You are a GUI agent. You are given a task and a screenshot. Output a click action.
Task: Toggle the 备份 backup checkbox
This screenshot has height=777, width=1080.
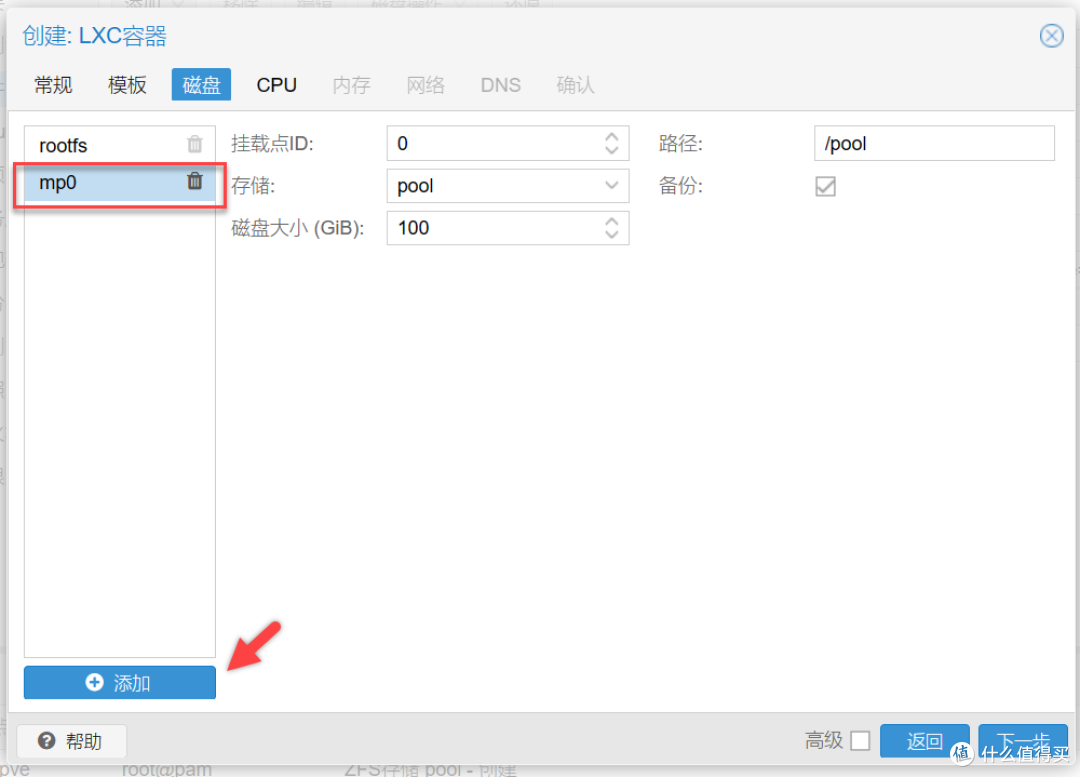(825, 186)
